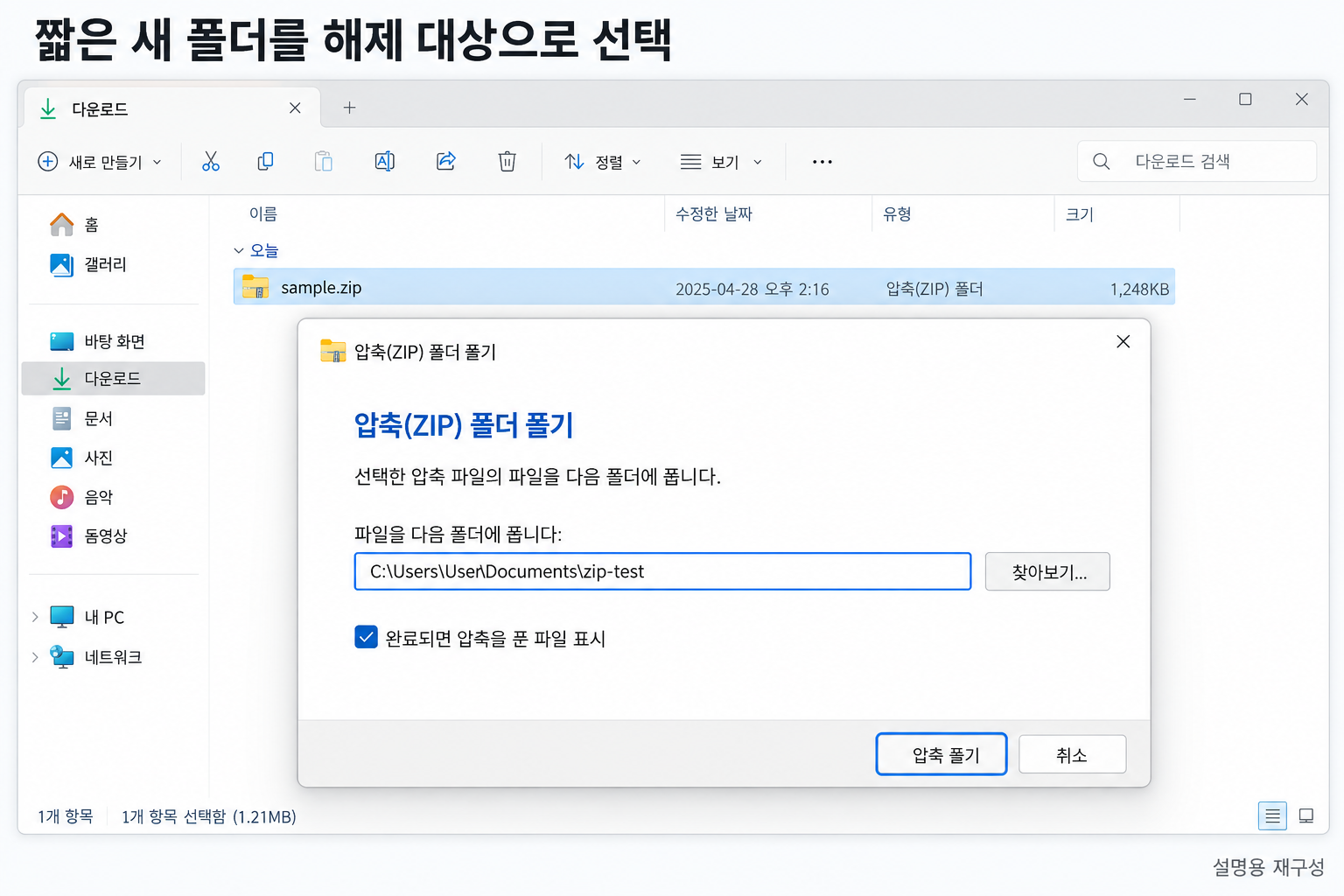Close the Explorer window
The height and width of the screenshot is (896, 1344).
pos(1302,99)
